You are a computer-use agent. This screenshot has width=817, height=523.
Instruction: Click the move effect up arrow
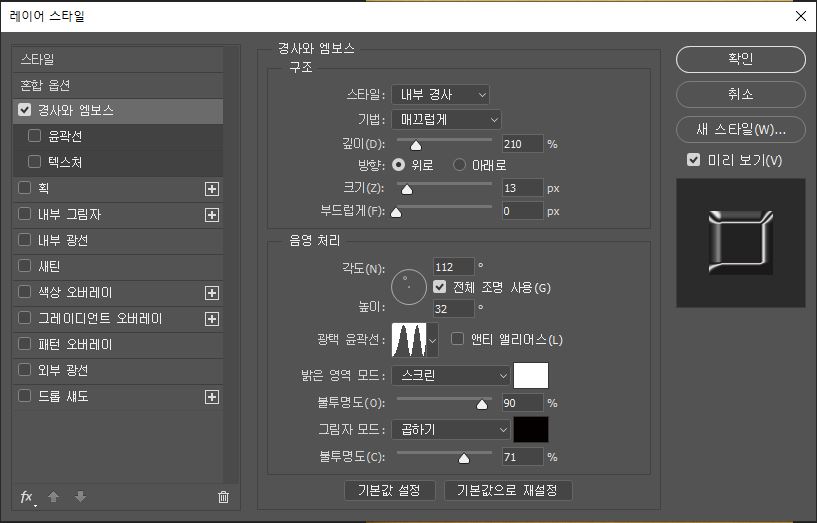point(53,497)
